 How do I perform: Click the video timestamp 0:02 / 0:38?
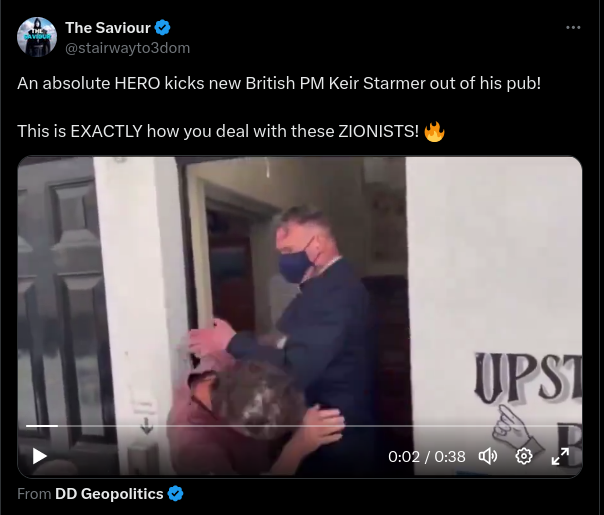click(x=427, y=457)
